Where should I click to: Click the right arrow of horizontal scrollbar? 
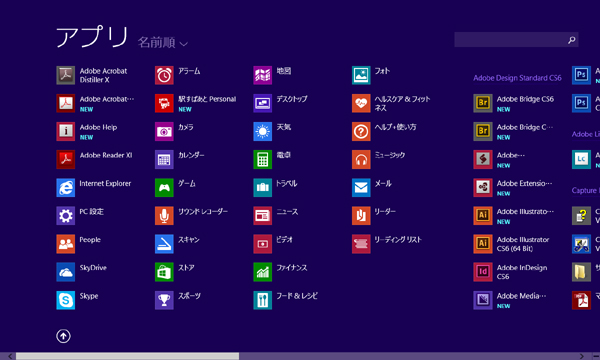582,356
